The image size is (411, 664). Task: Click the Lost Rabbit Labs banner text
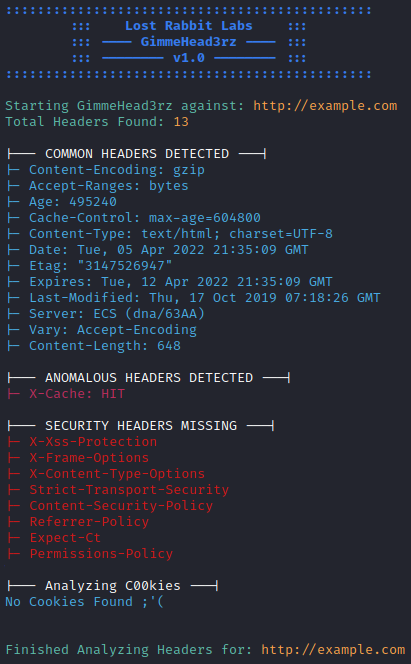[189, 26]
